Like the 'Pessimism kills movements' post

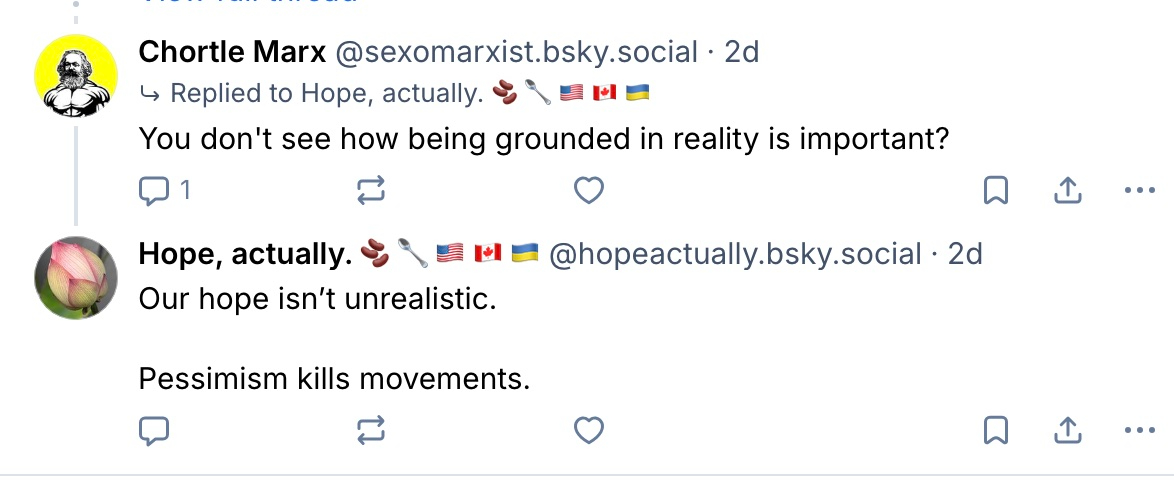point(589,430)
